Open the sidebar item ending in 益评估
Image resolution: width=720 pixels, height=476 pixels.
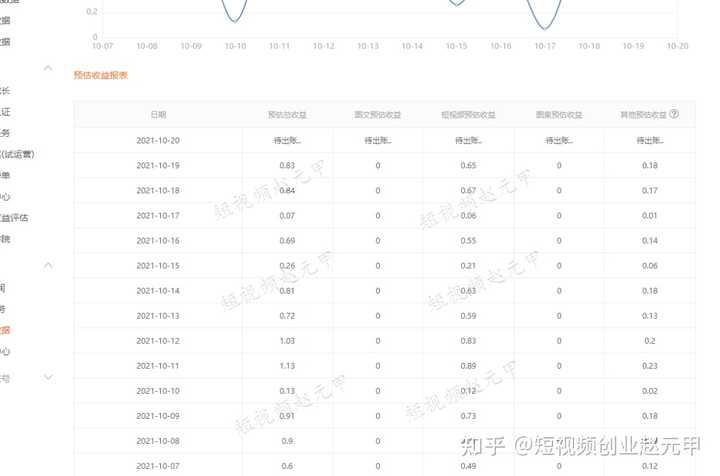click(14, 218)
